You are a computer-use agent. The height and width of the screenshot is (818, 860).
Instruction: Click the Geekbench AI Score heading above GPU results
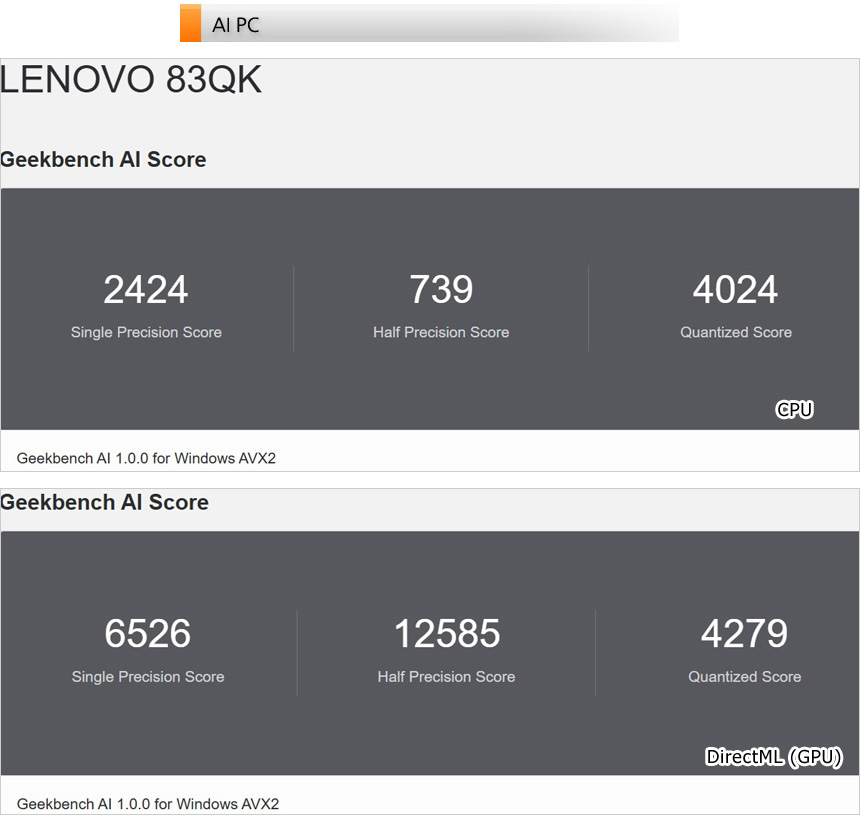pyautogui.click(x=104, y=502)
